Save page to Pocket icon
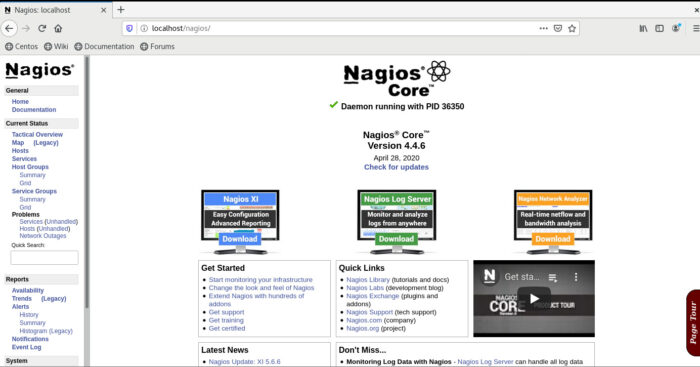This screenshot has height=367, width=700. 558,29
